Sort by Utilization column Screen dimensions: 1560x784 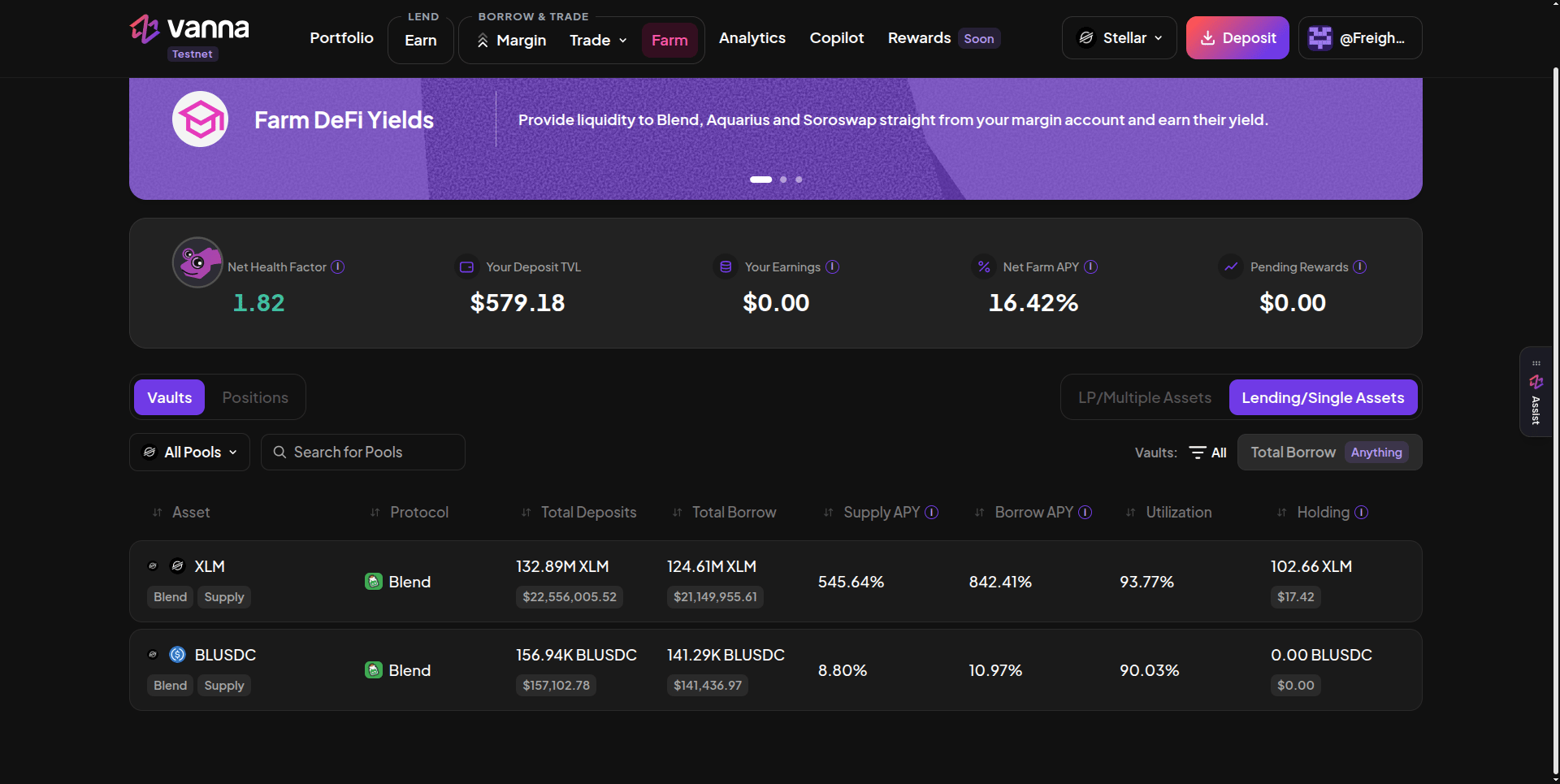(1168, 513)
